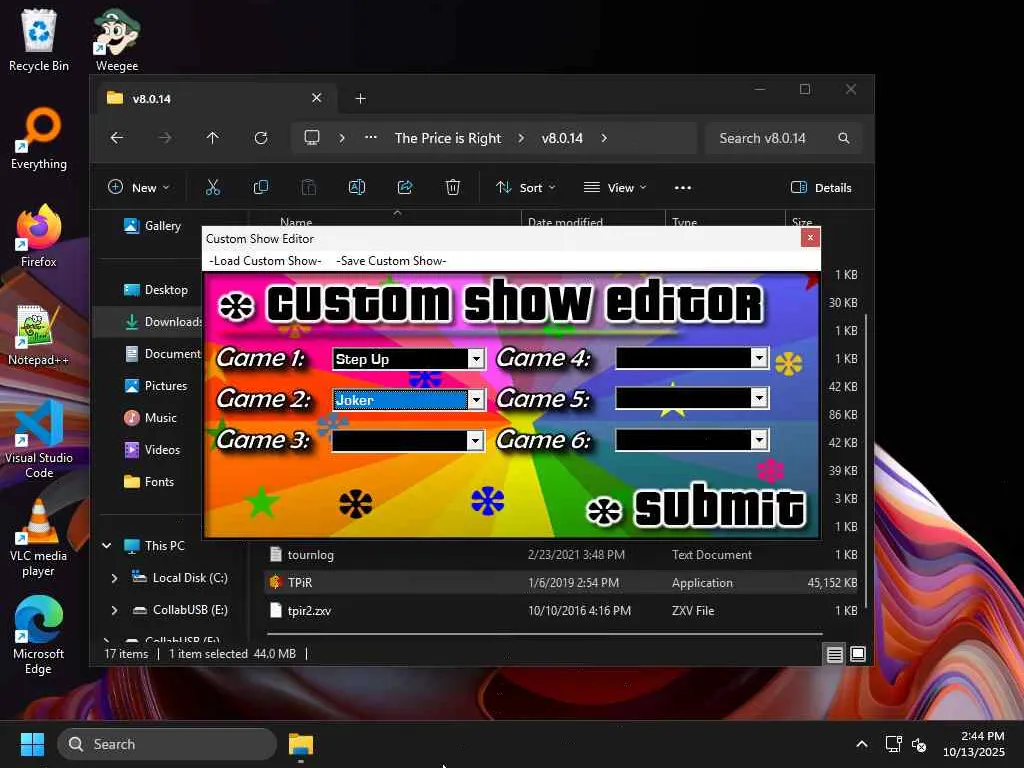The image size is (1024, 768).
Task: Add a new File Explorer tab
Action: 360,99
